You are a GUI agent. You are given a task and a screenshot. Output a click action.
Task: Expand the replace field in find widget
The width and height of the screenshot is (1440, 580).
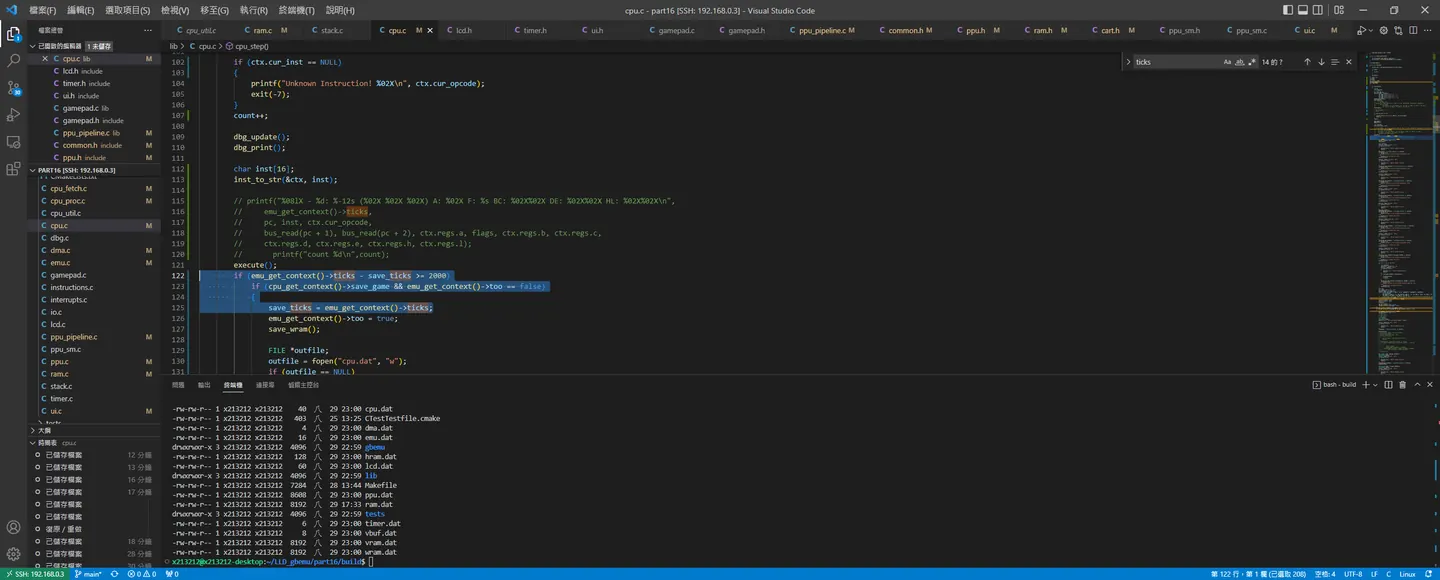tap(1128, 62)
